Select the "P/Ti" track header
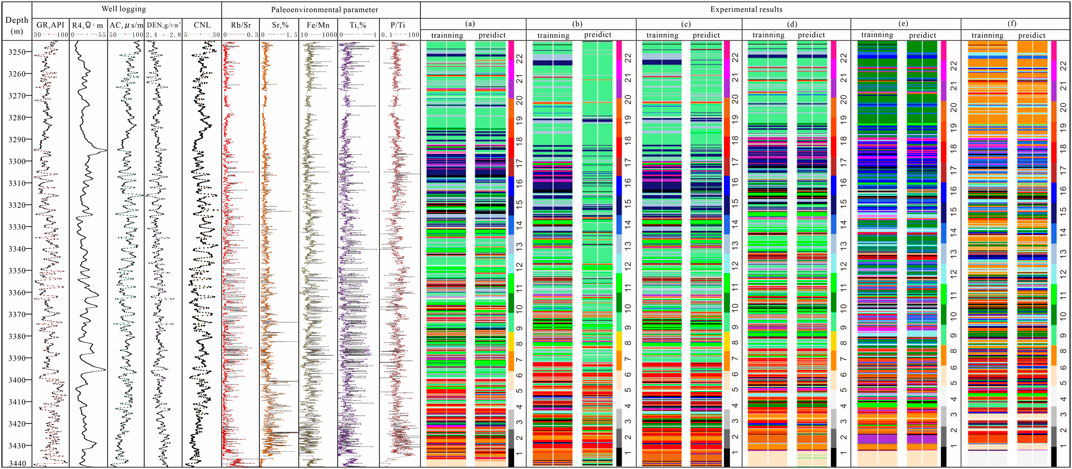The height and width of the screenshot is (469, 1072). [x=397, y=25]
